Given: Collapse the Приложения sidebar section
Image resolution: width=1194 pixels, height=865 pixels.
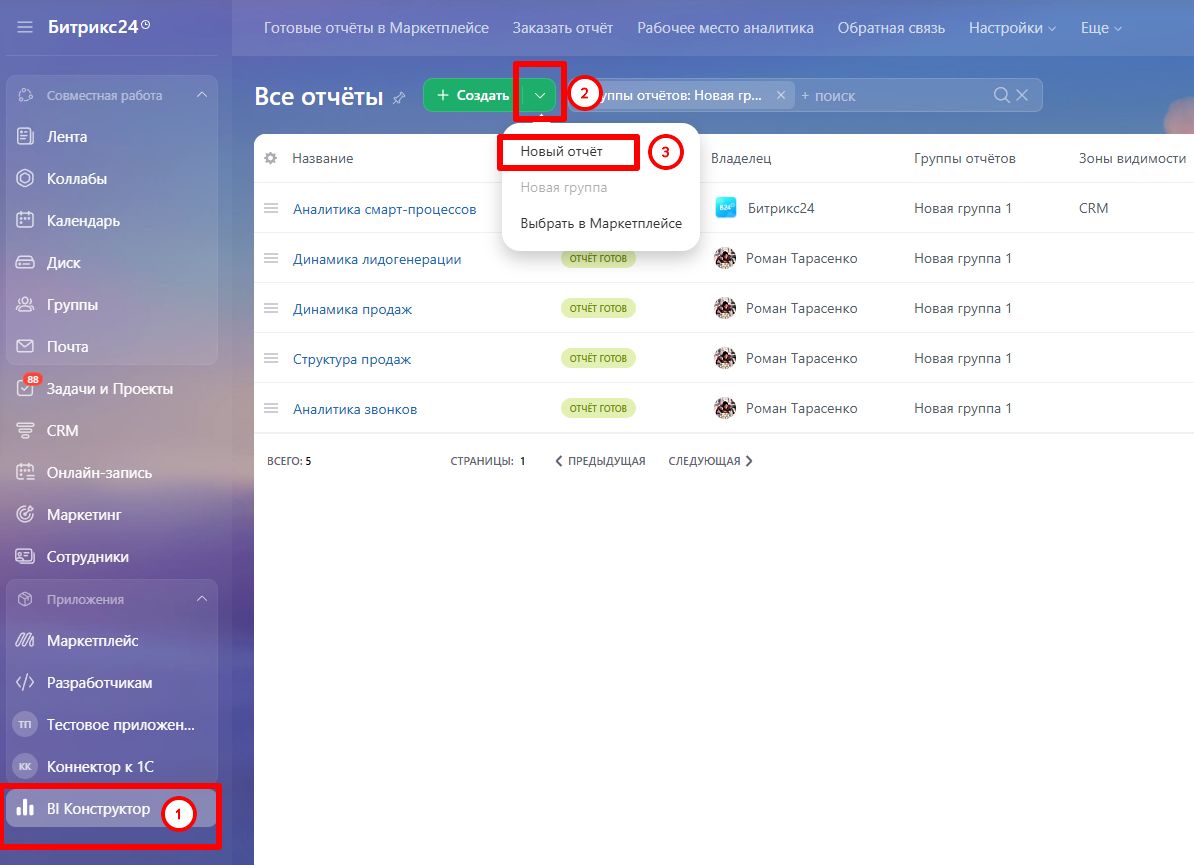Looking at the screenshot, I should (201, 599).
